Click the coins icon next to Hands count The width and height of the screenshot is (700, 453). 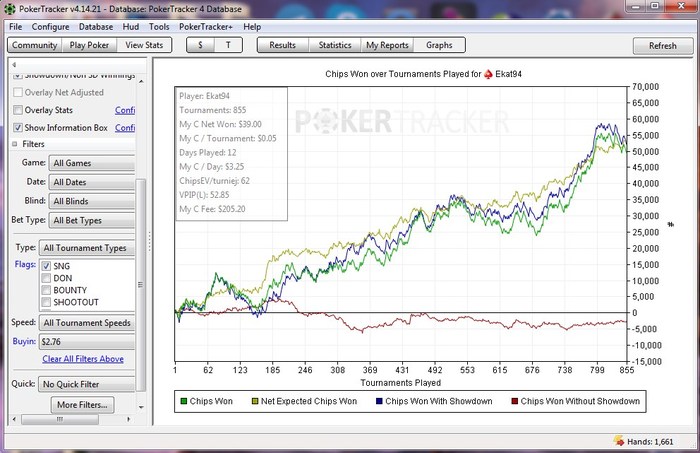tap(619, 441)
